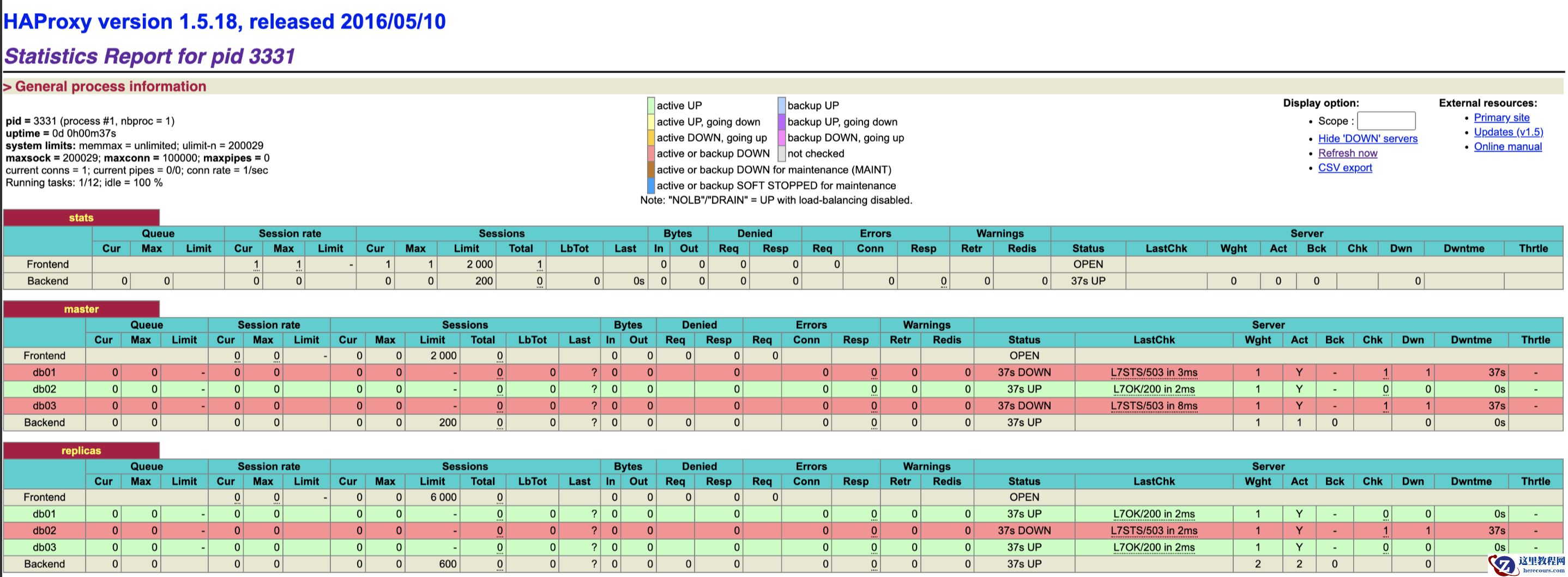Viewport: 1568px width, 577px height.
Task: Click 'L7STS/503 in 8ms' last check cell
Action: [x=1154, y=406]
